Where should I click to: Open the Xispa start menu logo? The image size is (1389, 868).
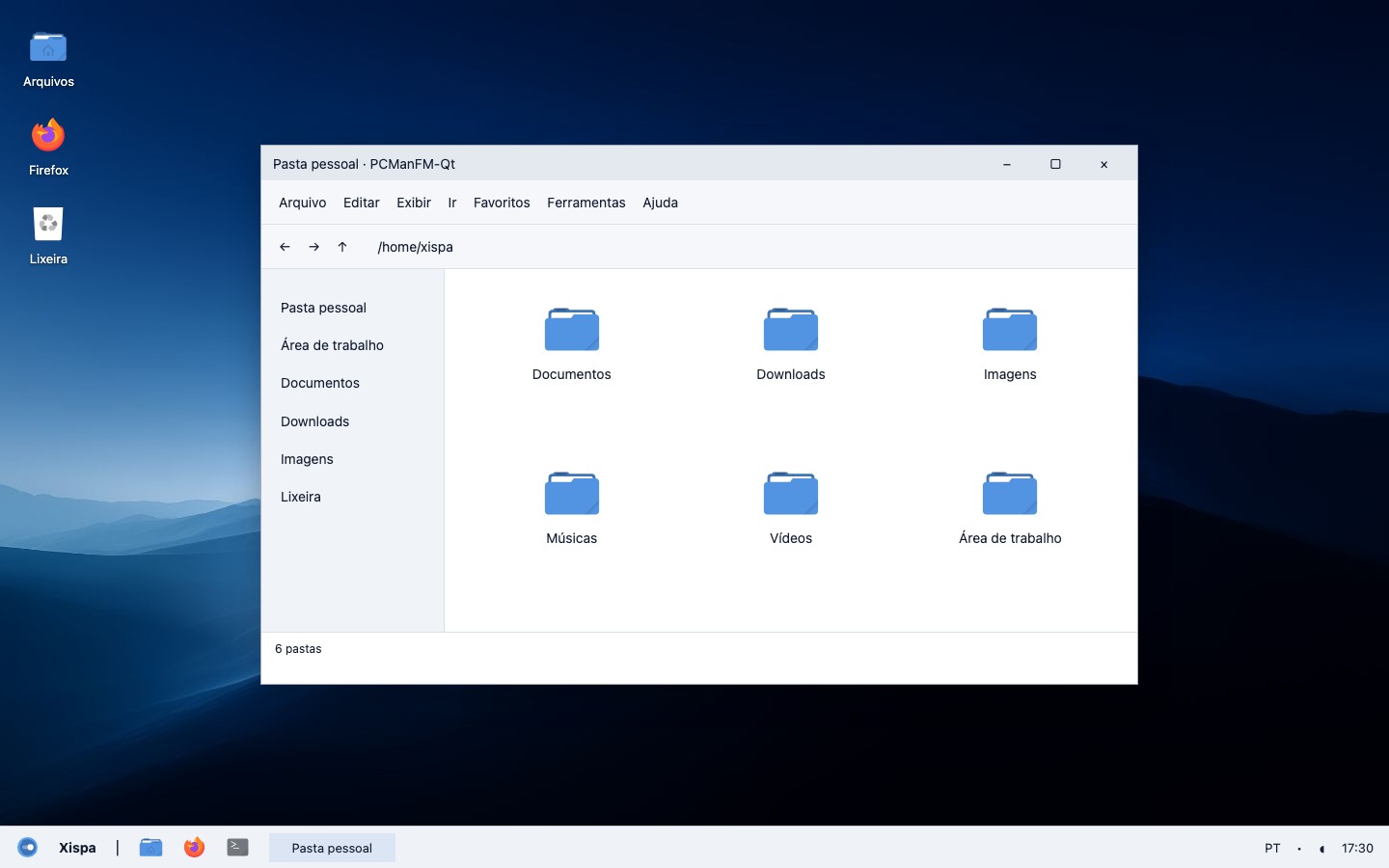[28, 848]
